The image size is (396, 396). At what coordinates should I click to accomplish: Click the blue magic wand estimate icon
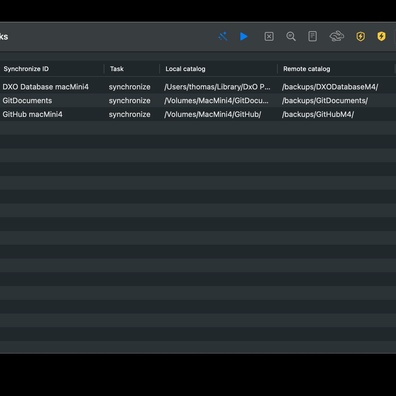click(x=223, y=36)
